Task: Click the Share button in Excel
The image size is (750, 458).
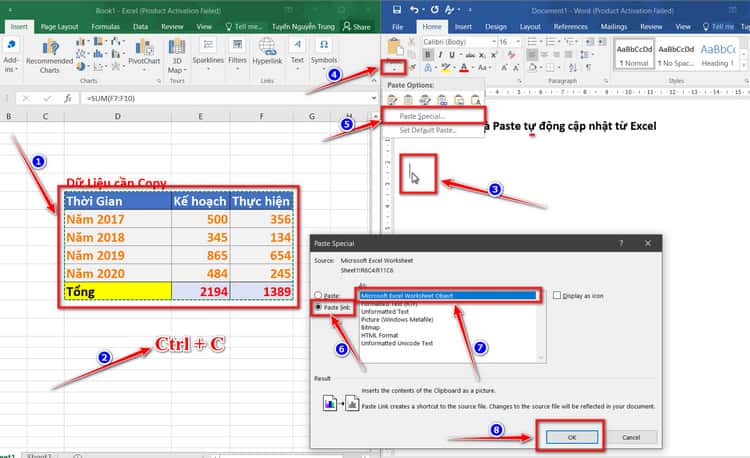Action: [x=357, y=27]
